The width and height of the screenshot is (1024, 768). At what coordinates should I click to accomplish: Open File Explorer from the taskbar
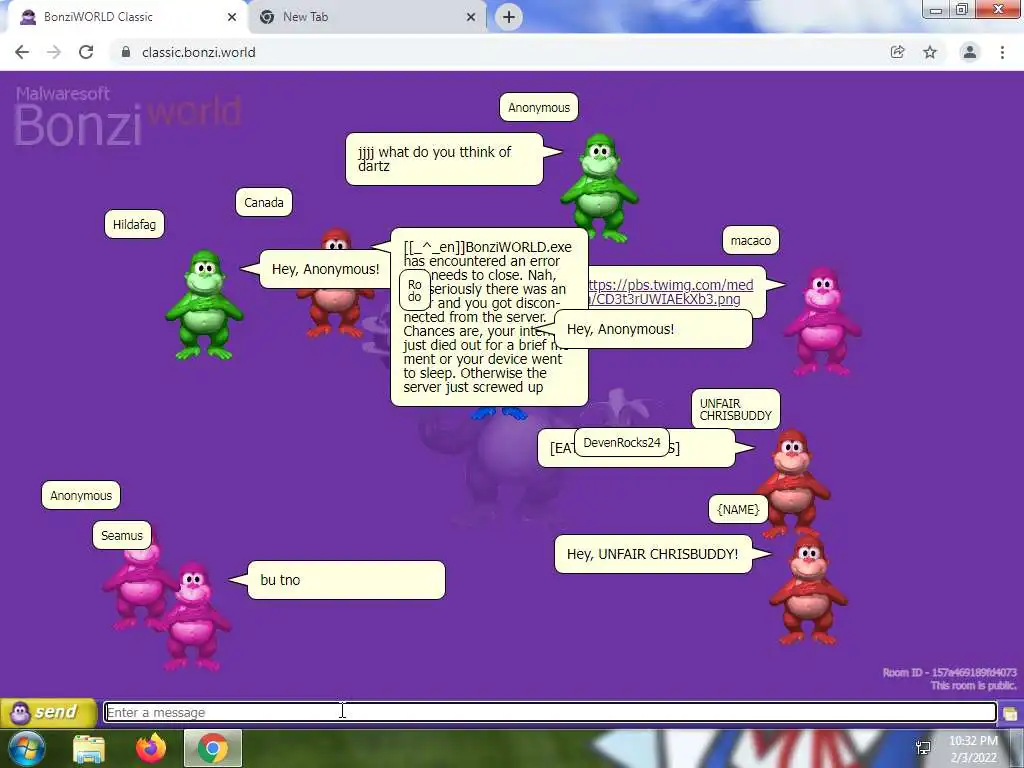[89, 748]
